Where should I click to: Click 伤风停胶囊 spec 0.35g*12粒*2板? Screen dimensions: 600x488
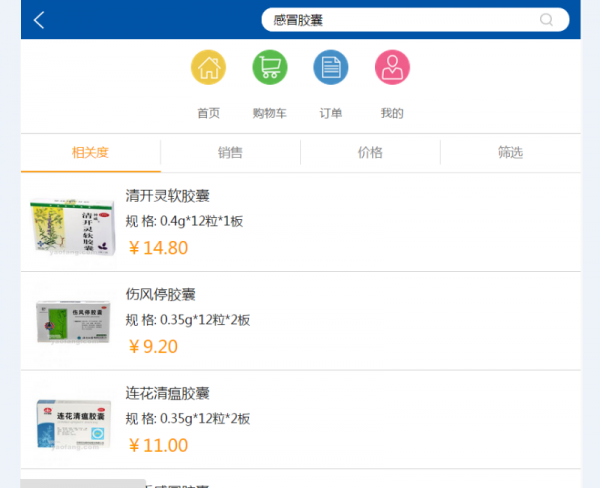pyautogui.click(x=205, y=320)
